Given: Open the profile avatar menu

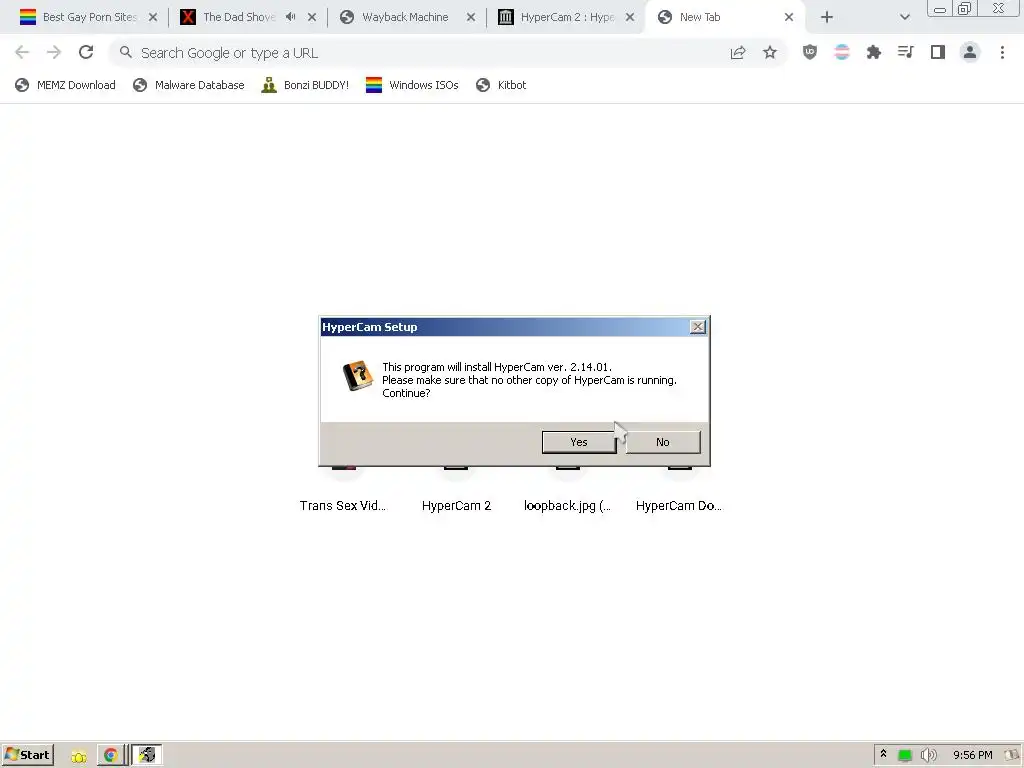Looking at the screenshot, I should click(x=970, y=52).
